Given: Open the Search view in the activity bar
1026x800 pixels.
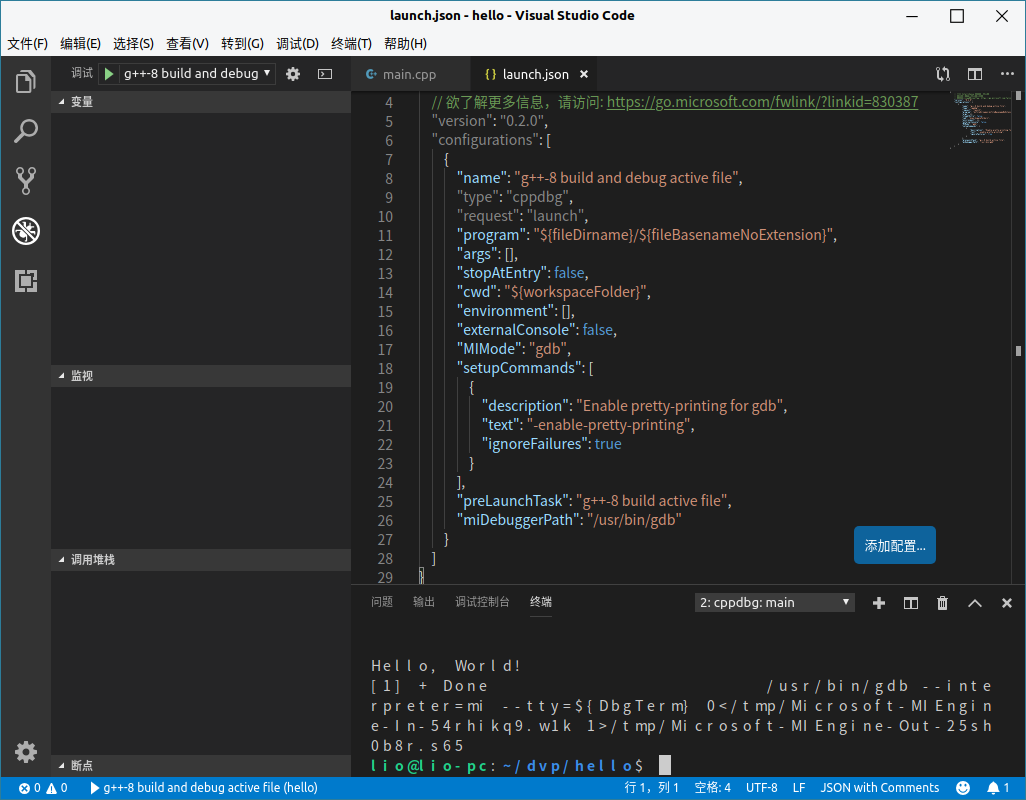Looking at the screenshot, I should point(26,129).
